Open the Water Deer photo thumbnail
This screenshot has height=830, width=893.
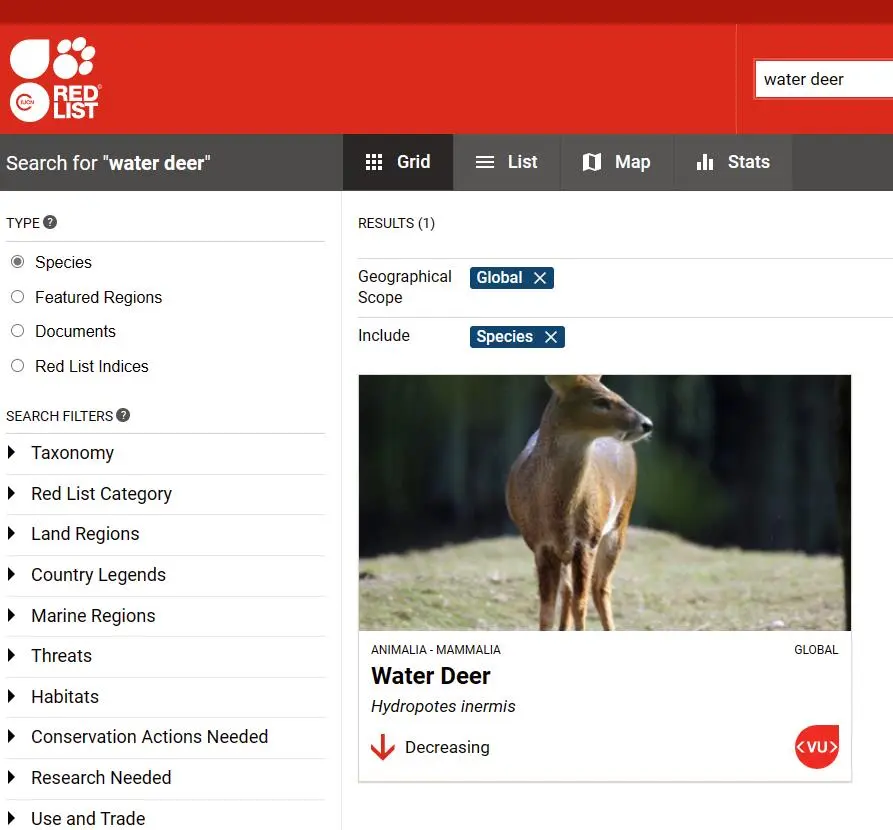tap(605, 502)
